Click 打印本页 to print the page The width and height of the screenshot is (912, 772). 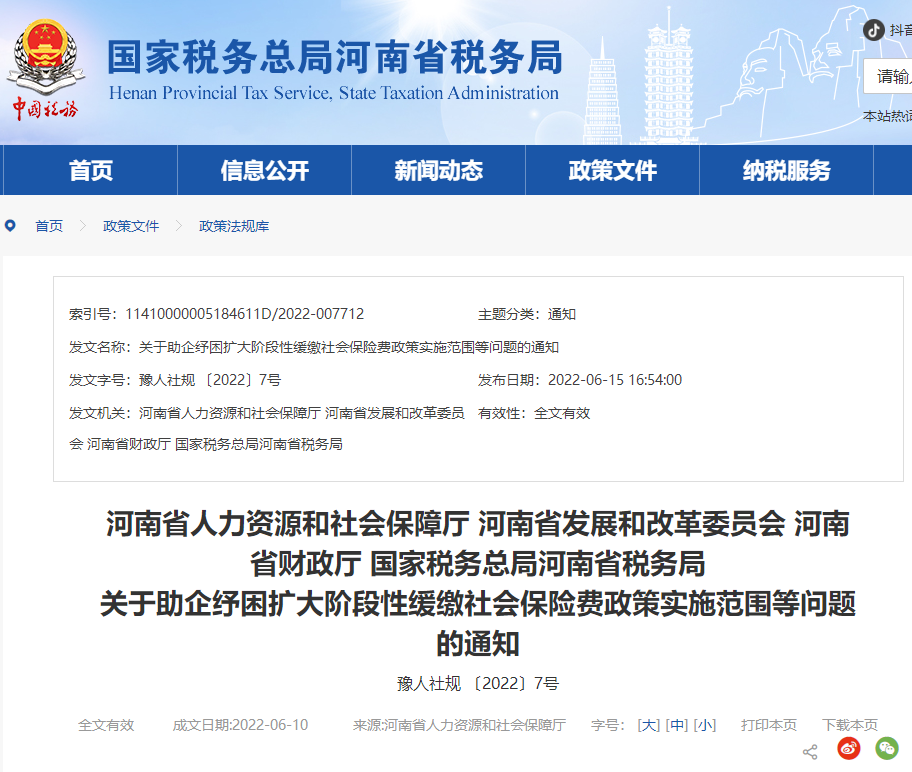(x=769, y=725)
